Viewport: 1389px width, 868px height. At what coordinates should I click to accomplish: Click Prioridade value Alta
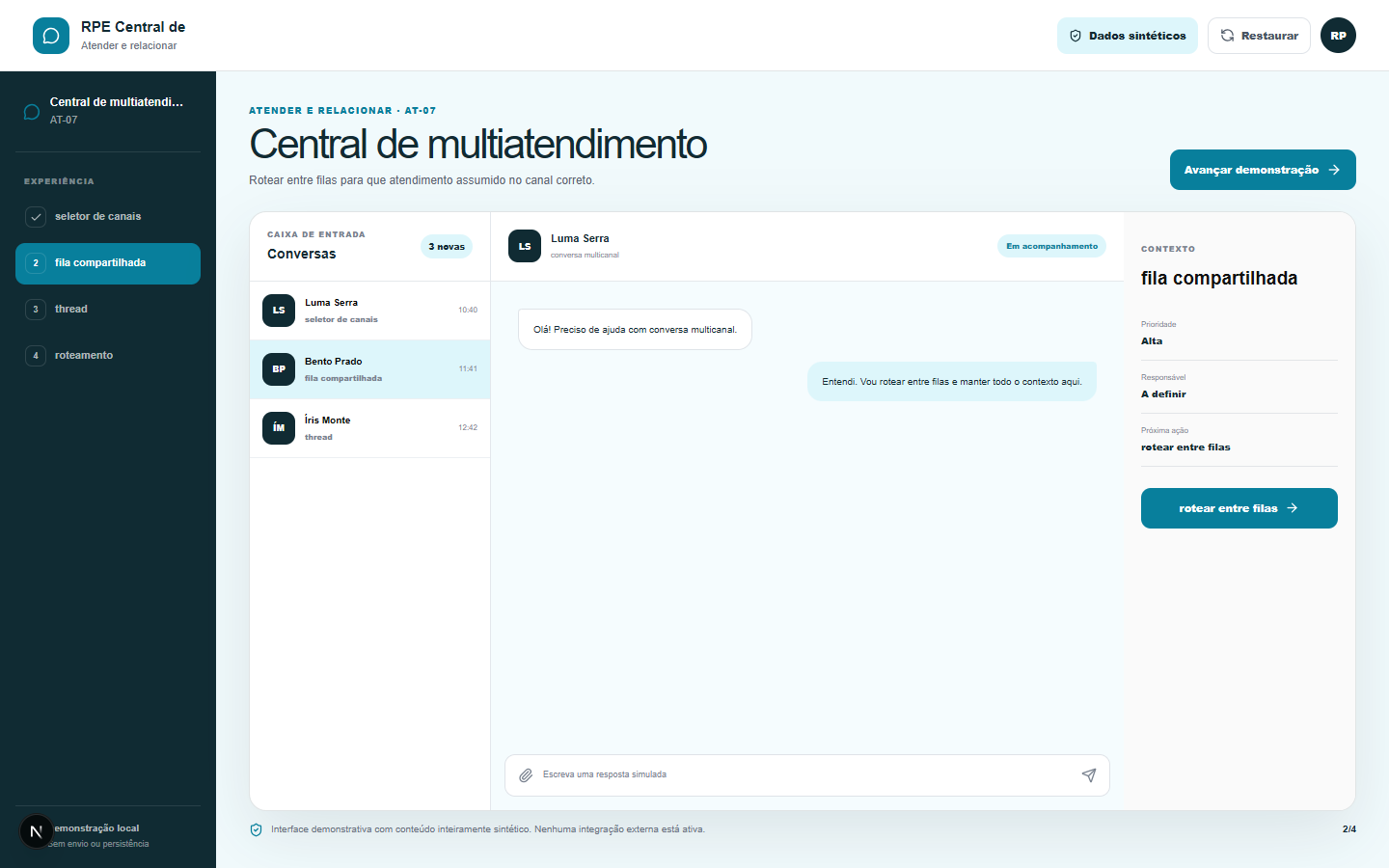coord(1152,341)
